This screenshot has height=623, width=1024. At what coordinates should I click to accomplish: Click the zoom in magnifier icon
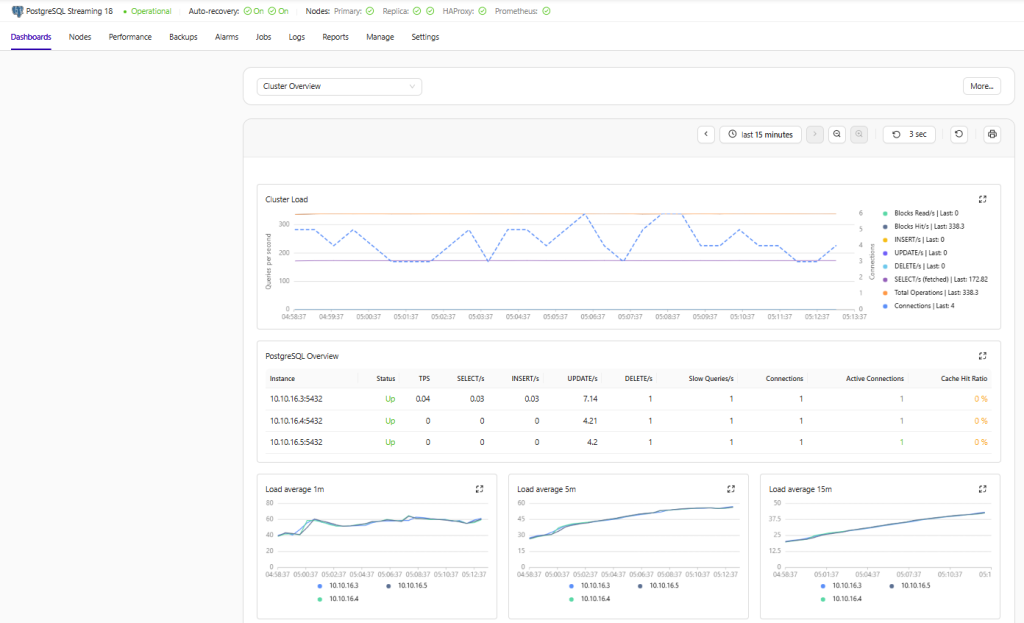coord(859,134)
